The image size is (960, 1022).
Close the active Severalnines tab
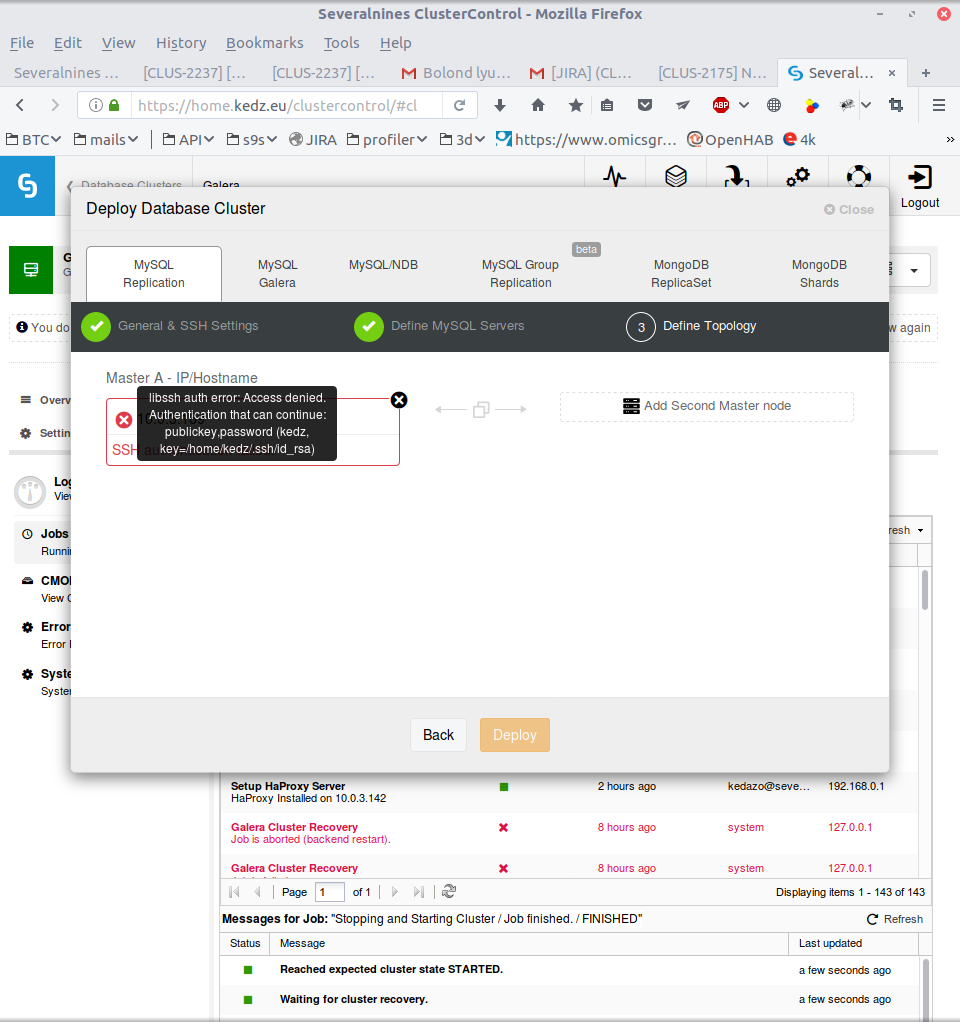[x=892, y=73]
